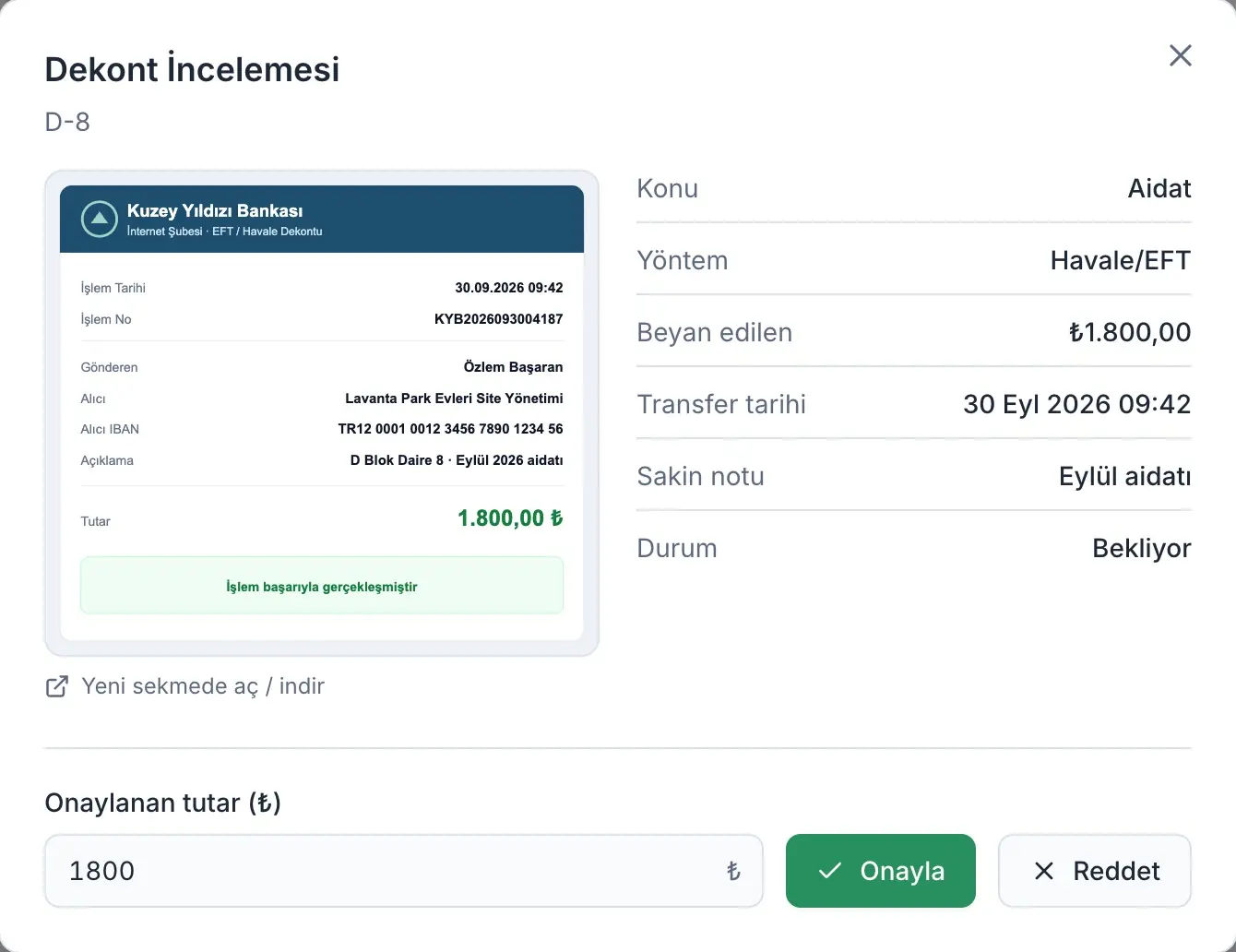Click 'İşlem başarıyla gerçekleşmiştir' banner
Image resolution: width=1236 pixels, height=952 pixels.
pyautogui.click(x=322, y=586)
